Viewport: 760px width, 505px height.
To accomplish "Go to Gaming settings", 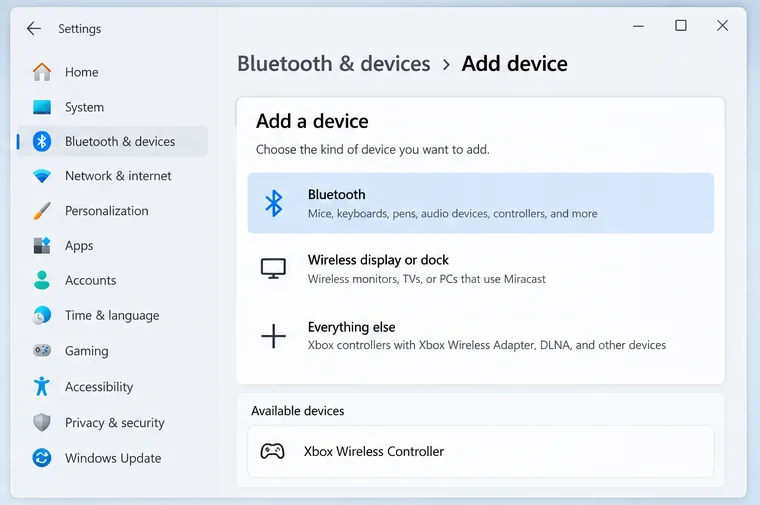I will (x=113, y=350).
